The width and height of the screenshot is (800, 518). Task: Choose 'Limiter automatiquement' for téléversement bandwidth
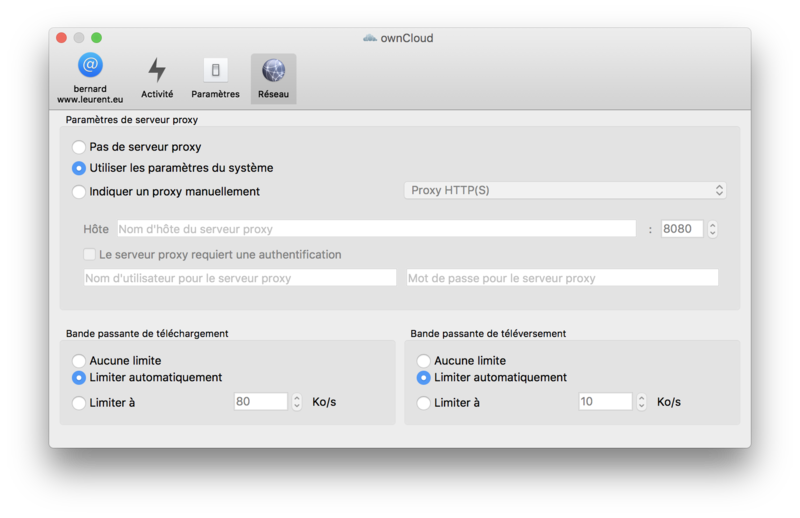[424, 378]
